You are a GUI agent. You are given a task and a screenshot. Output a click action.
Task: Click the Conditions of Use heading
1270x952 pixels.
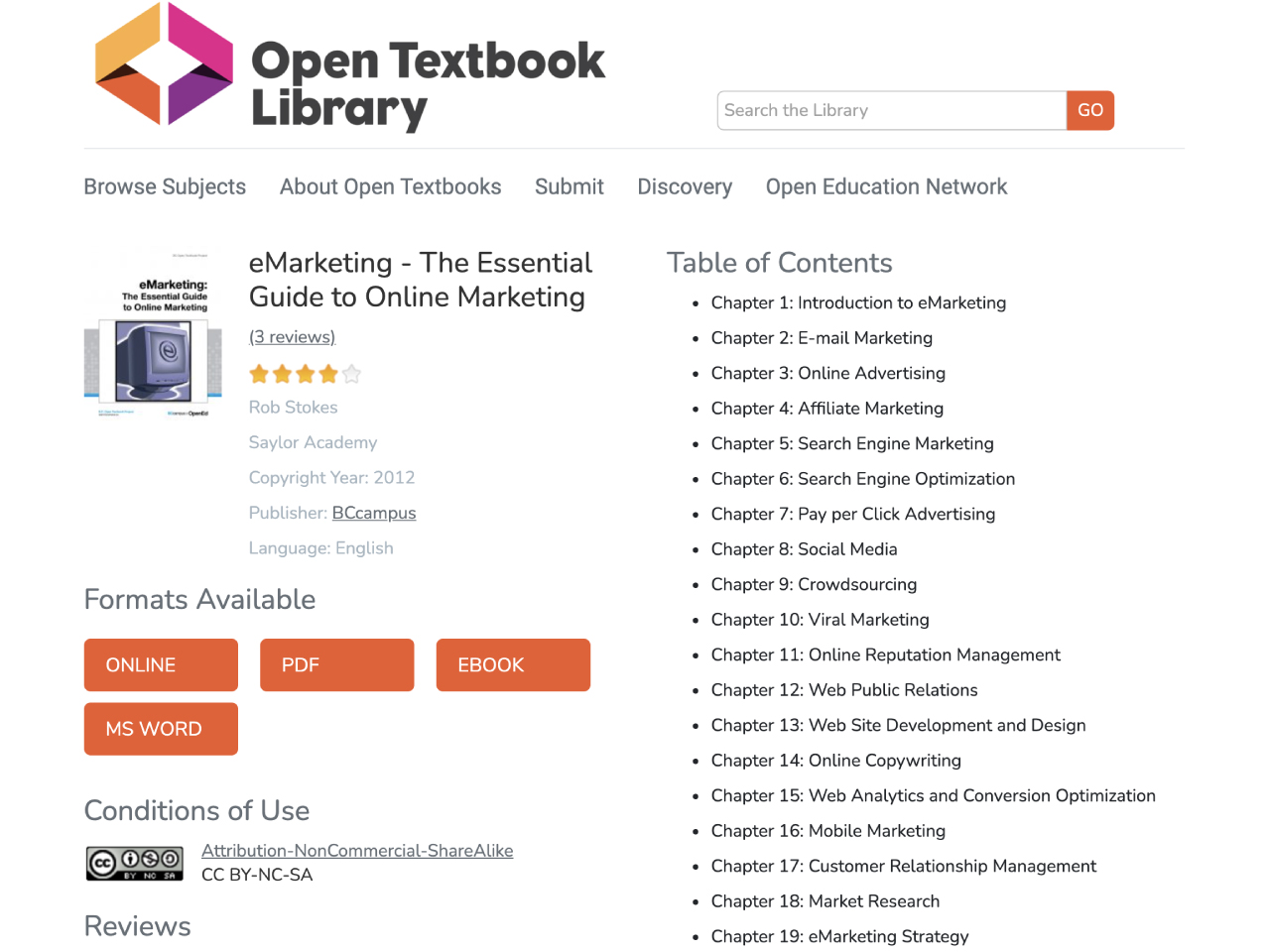(196, 810)
